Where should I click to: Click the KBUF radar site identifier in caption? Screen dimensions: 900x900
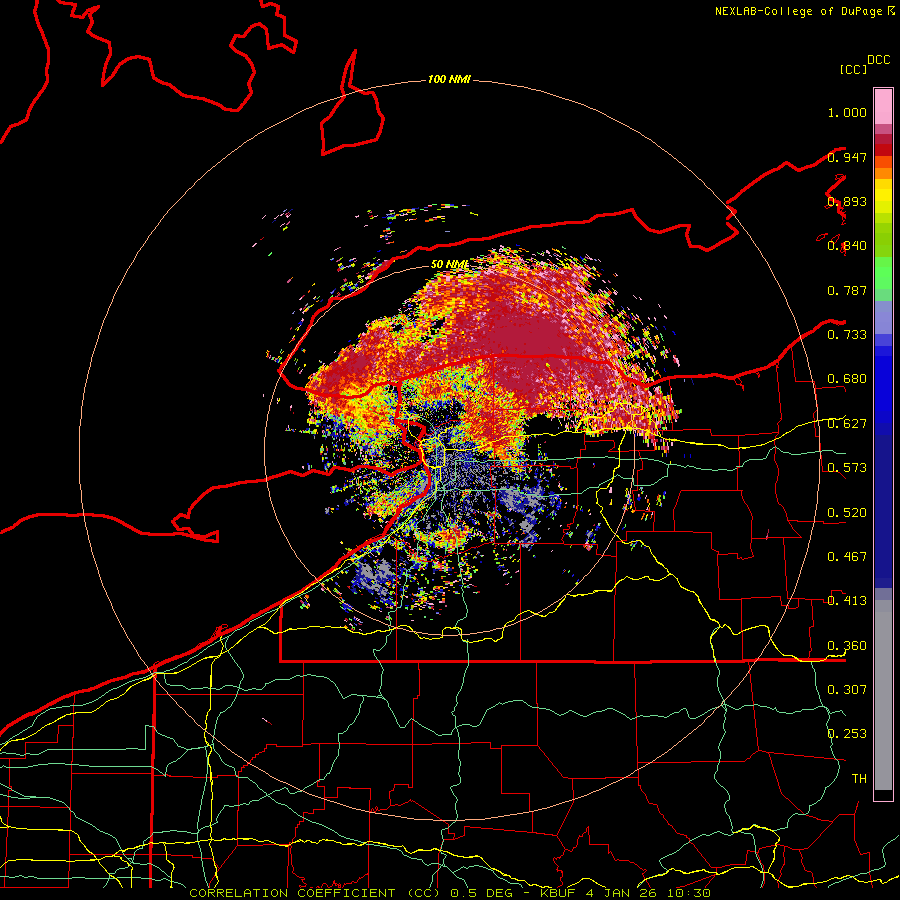[x=560, y=893]
